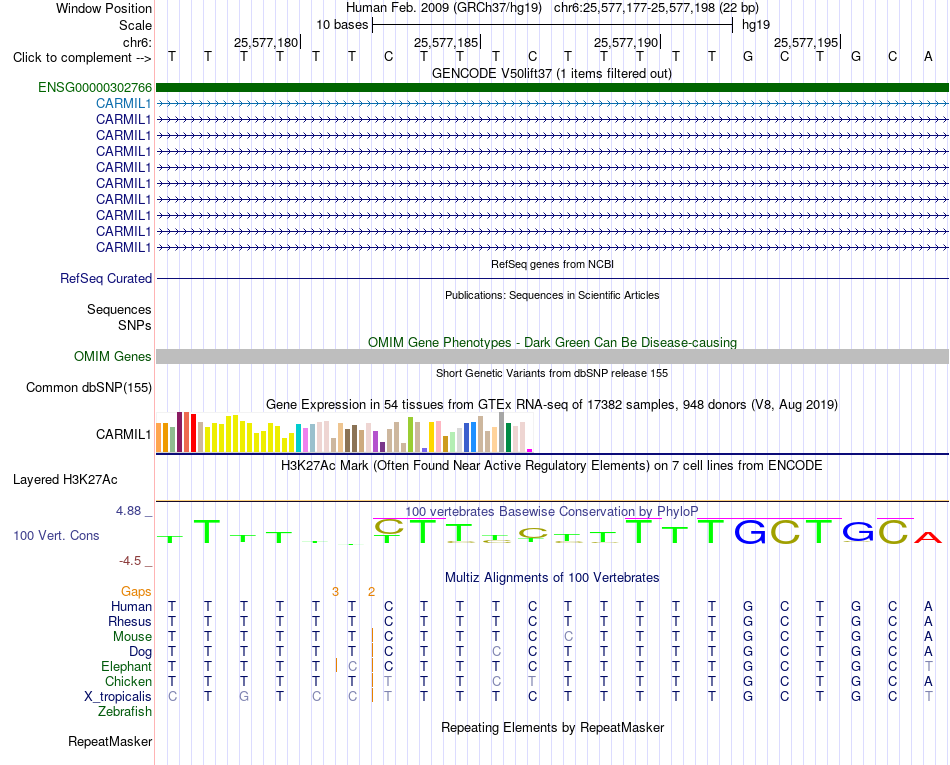Click the red A in PhyloP conservation logo
Viewport: 950px width, 765px height.
(928, 537)
